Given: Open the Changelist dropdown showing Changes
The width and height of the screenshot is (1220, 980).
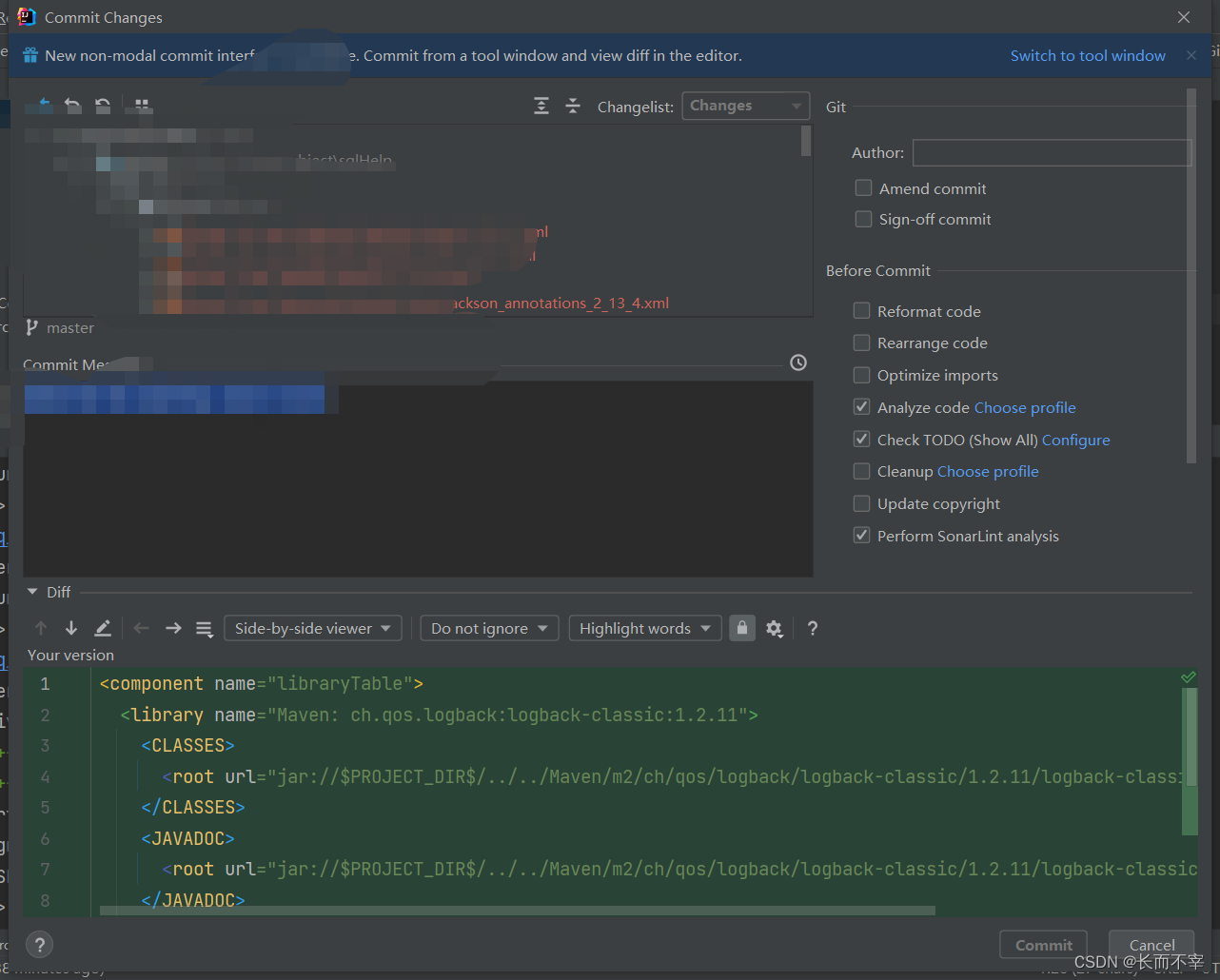Looking at the screenshot, I should coord(745,106).
